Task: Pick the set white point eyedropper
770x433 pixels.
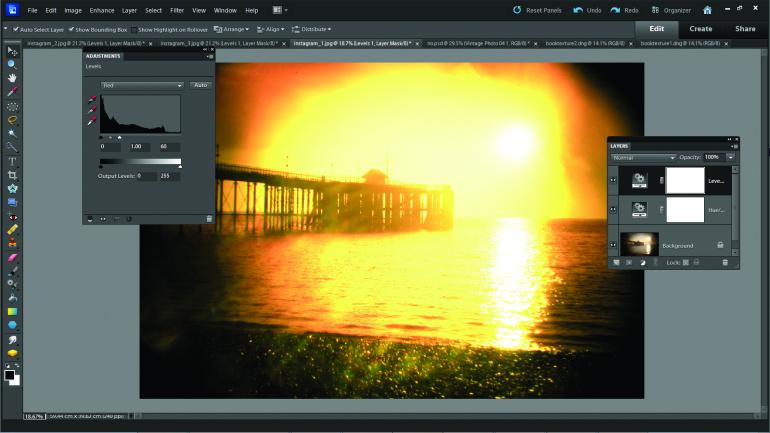Action: point(92,121)
